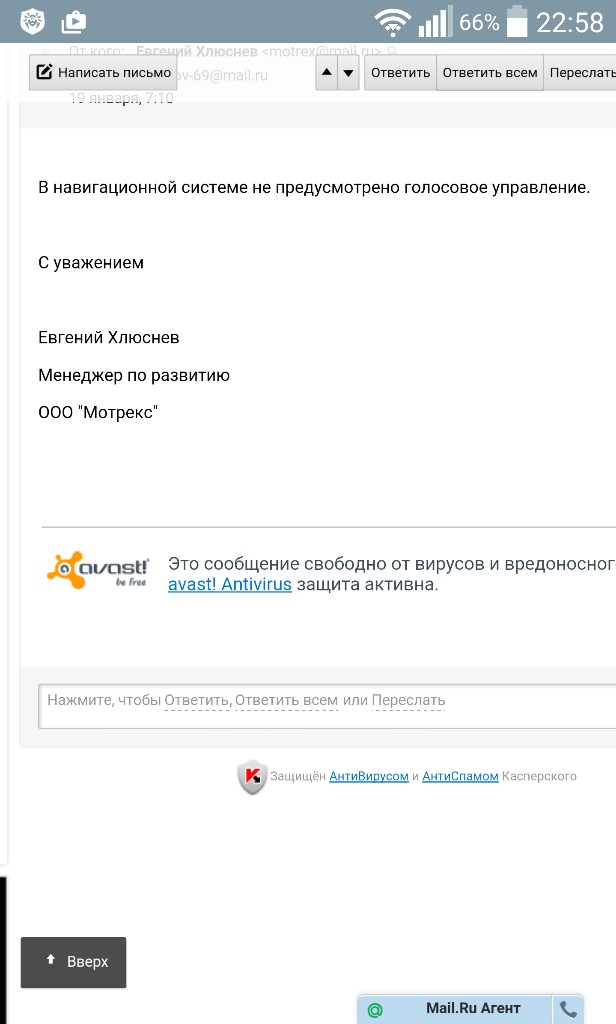Click Переслать link in quick reply box

click(408, 700)
